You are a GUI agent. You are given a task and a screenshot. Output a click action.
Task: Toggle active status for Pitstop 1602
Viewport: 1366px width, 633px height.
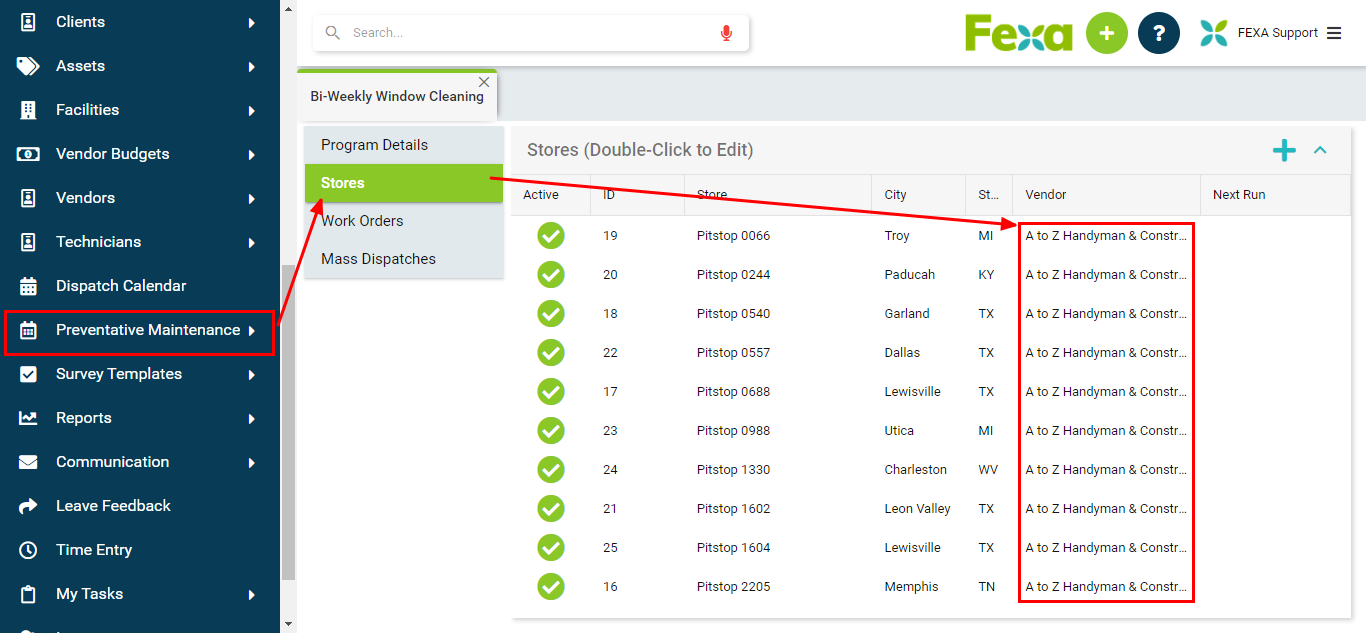click(x=551, y=509)
